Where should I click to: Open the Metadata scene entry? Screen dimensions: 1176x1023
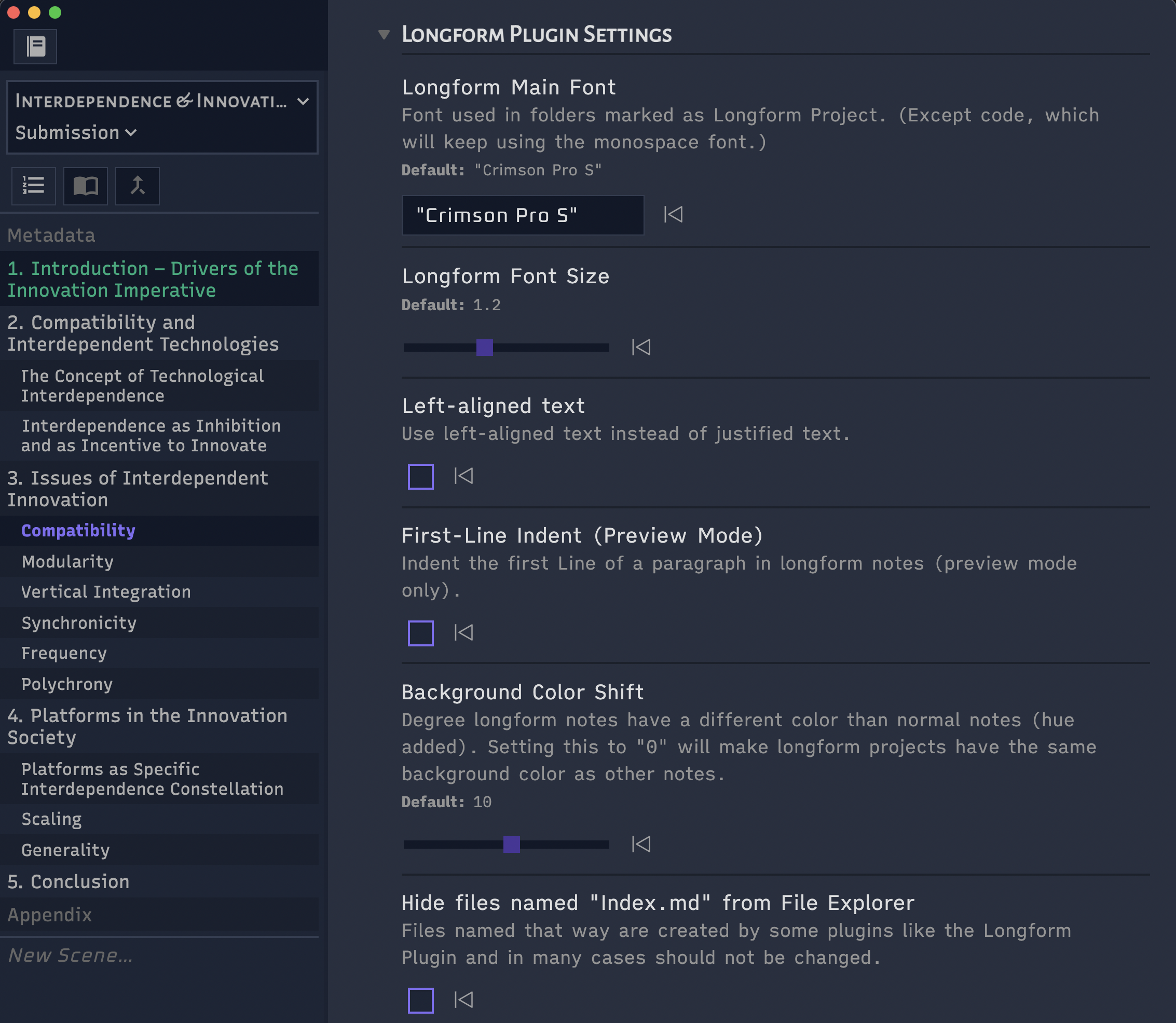coord(51,235)
